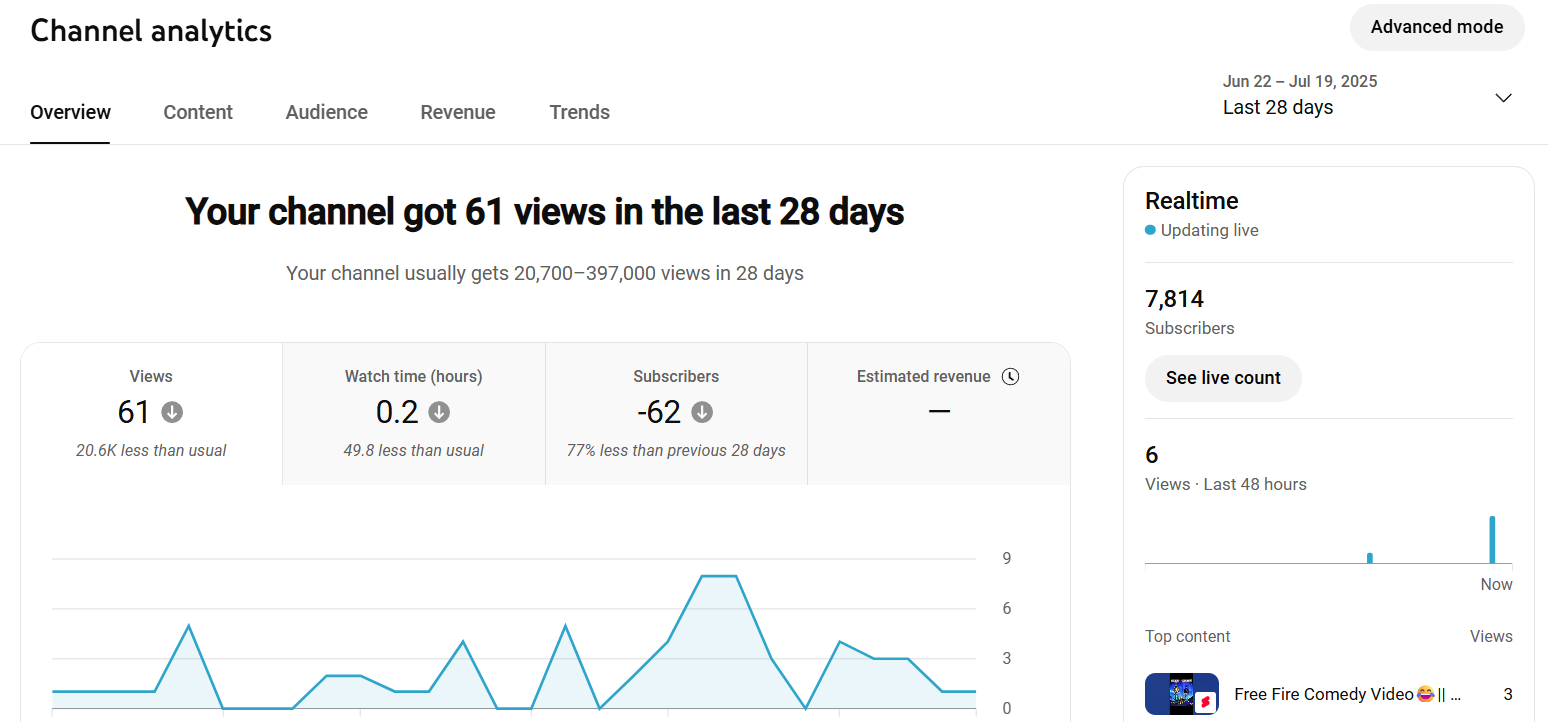Click the down-arrow icon beside Views 61

[172, 412]
